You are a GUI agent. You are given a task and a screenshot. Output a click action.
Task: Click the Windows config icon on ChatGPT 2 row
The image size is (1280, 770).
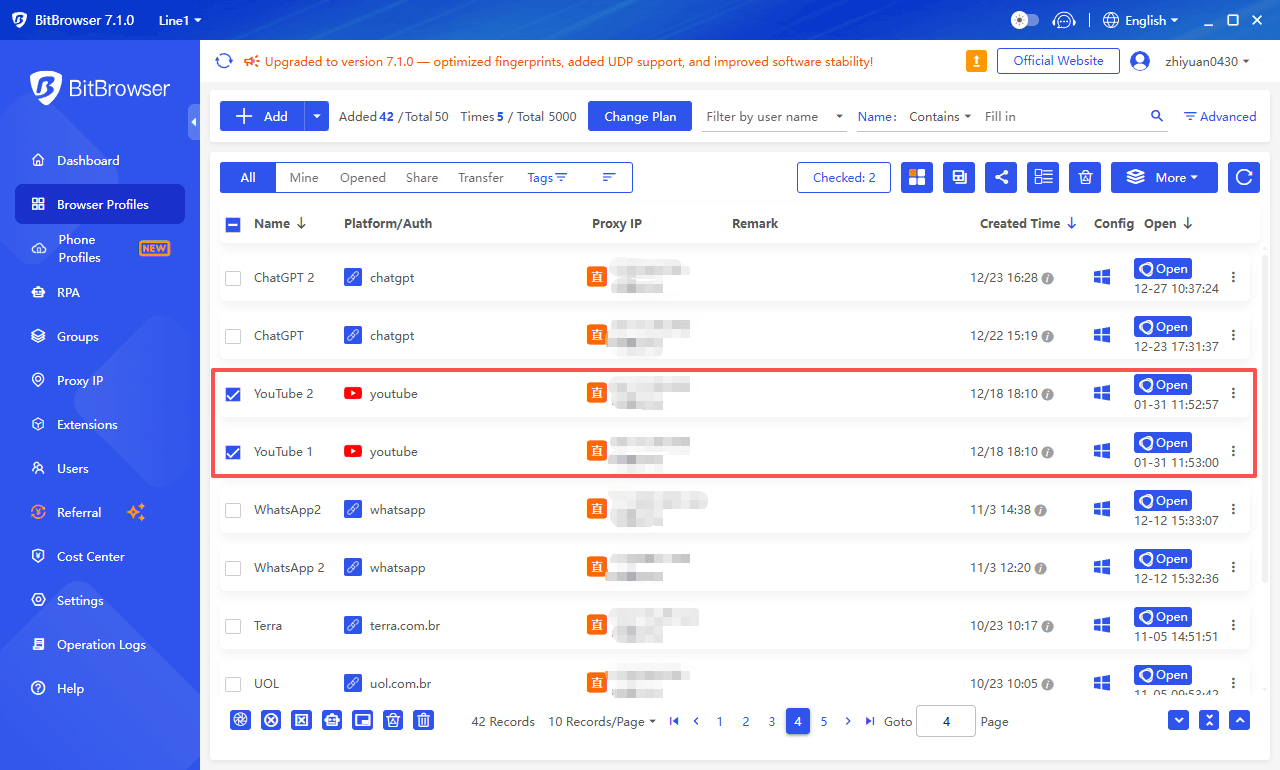[1101, 277]
